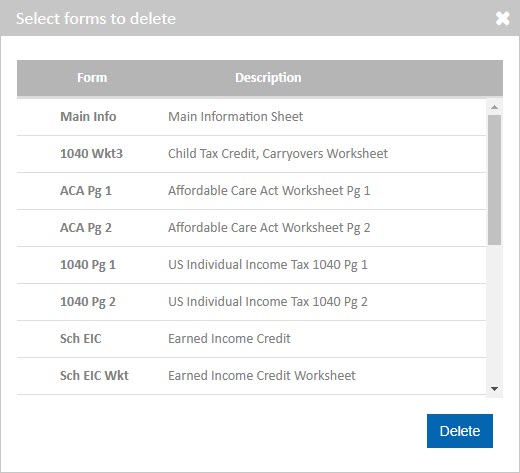The height and width of the screenshot is (473, 520).
Task: Click the vertical scrollbar thumb
Action: tap(494, 180)
